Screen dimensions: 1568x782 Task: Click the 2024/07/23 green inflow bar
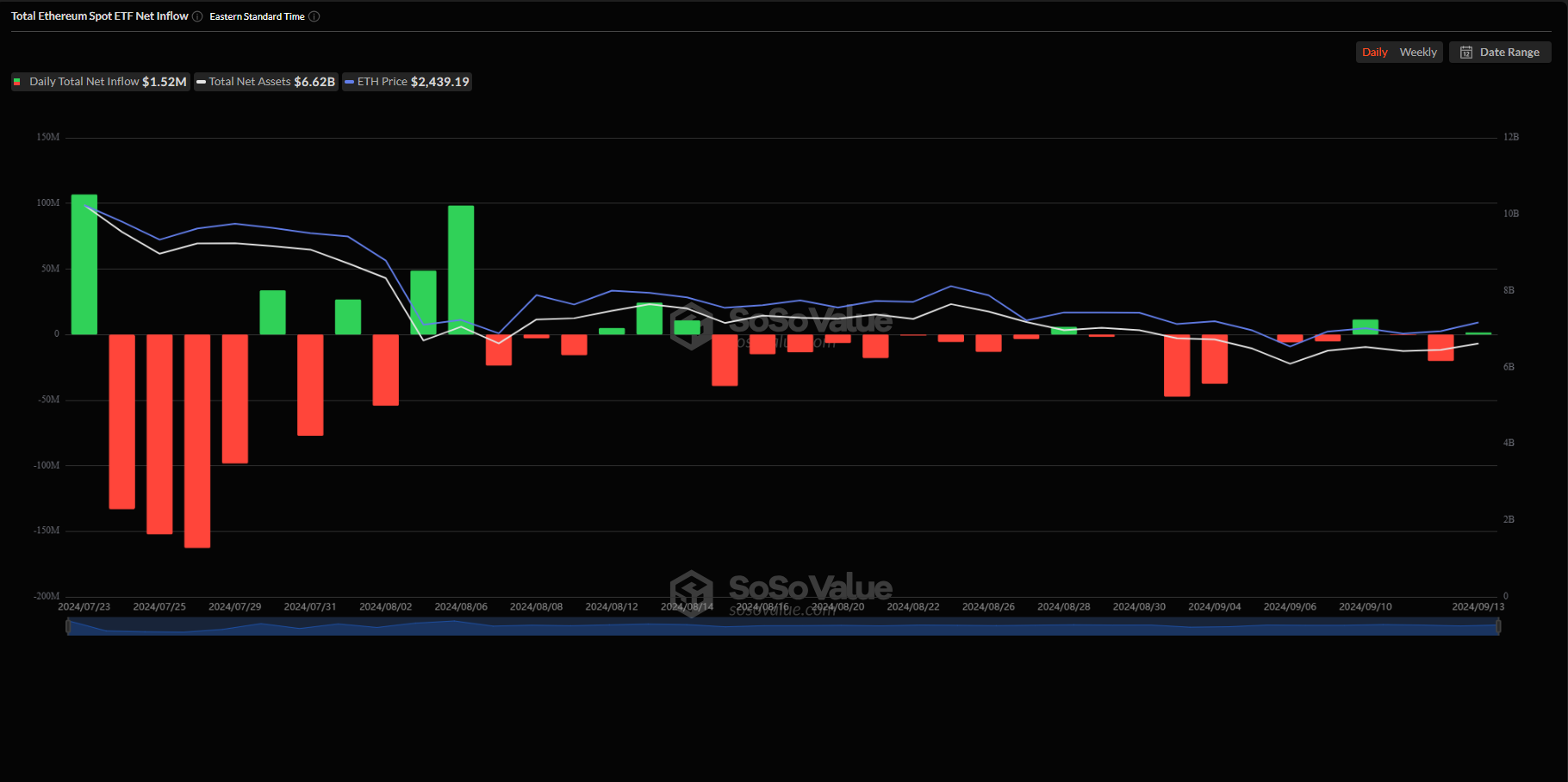coord(84,264)
